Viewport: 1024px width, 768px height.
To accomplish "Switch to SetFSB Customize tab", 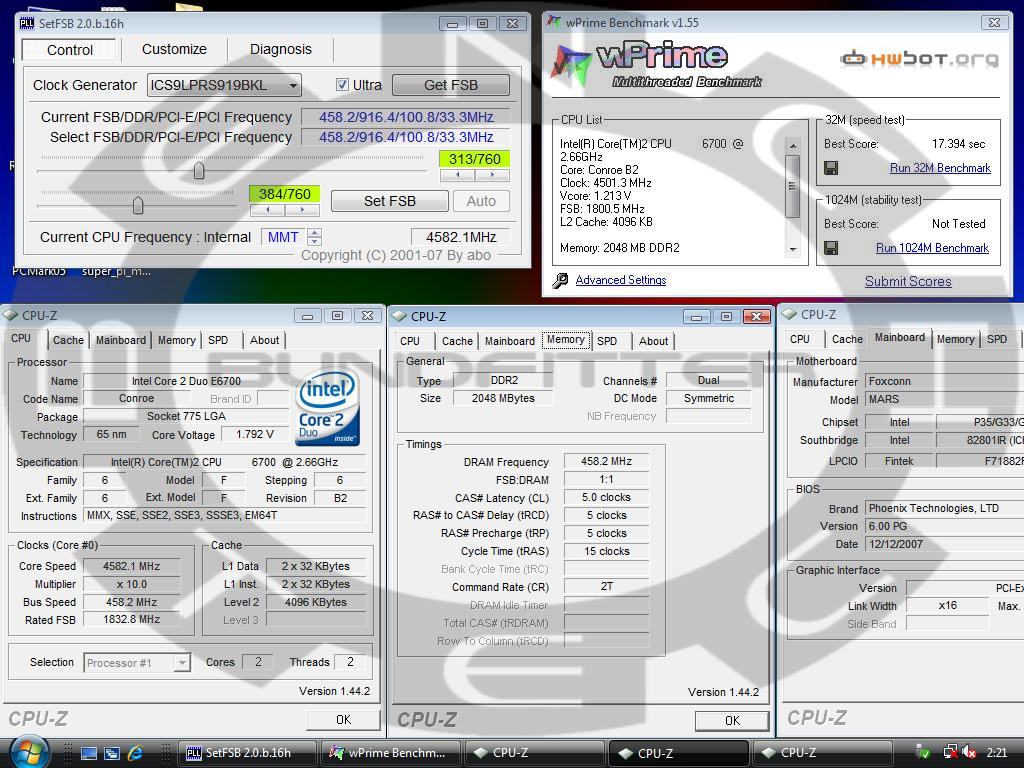I will tap(174, 49).
